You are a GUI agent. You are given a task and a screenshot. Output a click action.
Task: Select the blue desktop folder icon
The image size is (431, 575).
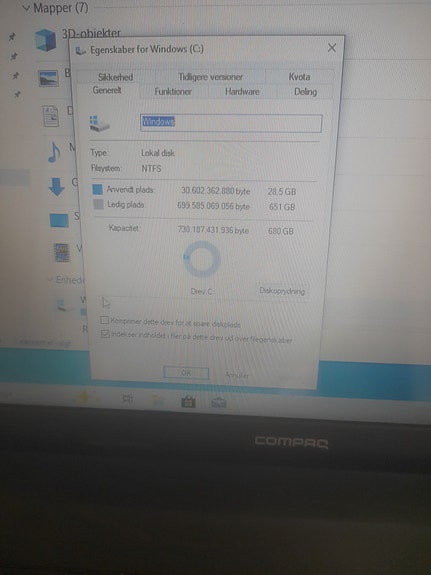[x=59, y=221]
